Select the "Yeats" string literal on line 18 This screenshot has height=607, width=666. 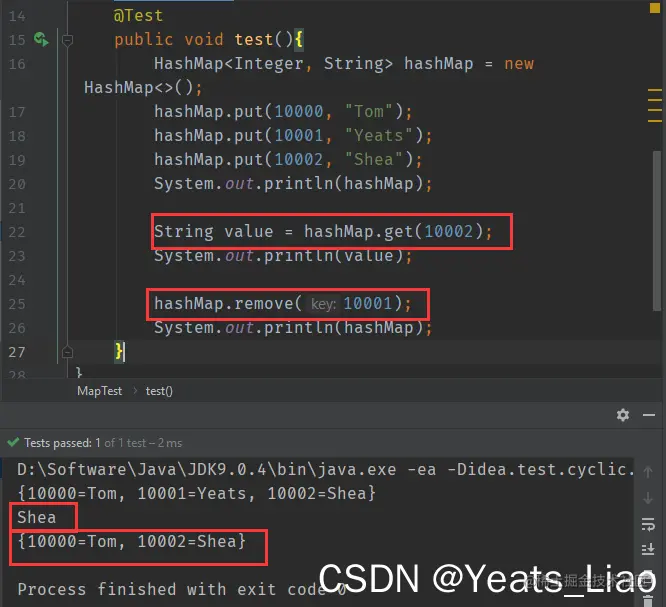coord(378,136)
